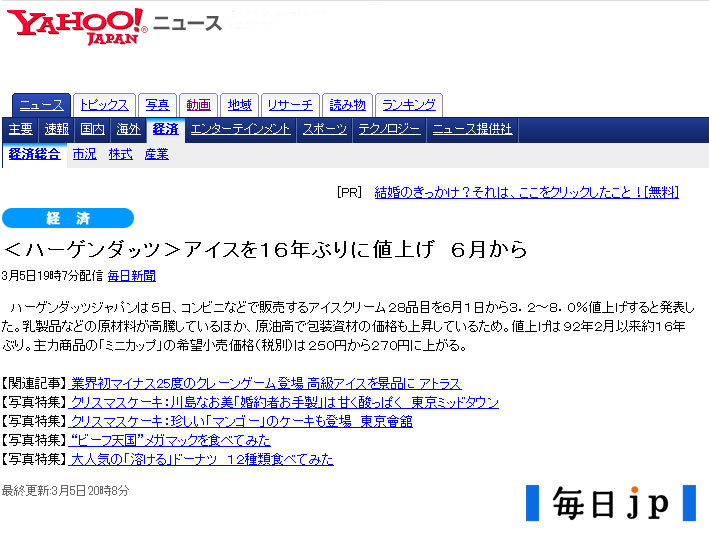Select the 国内 category

click(92, 129)
